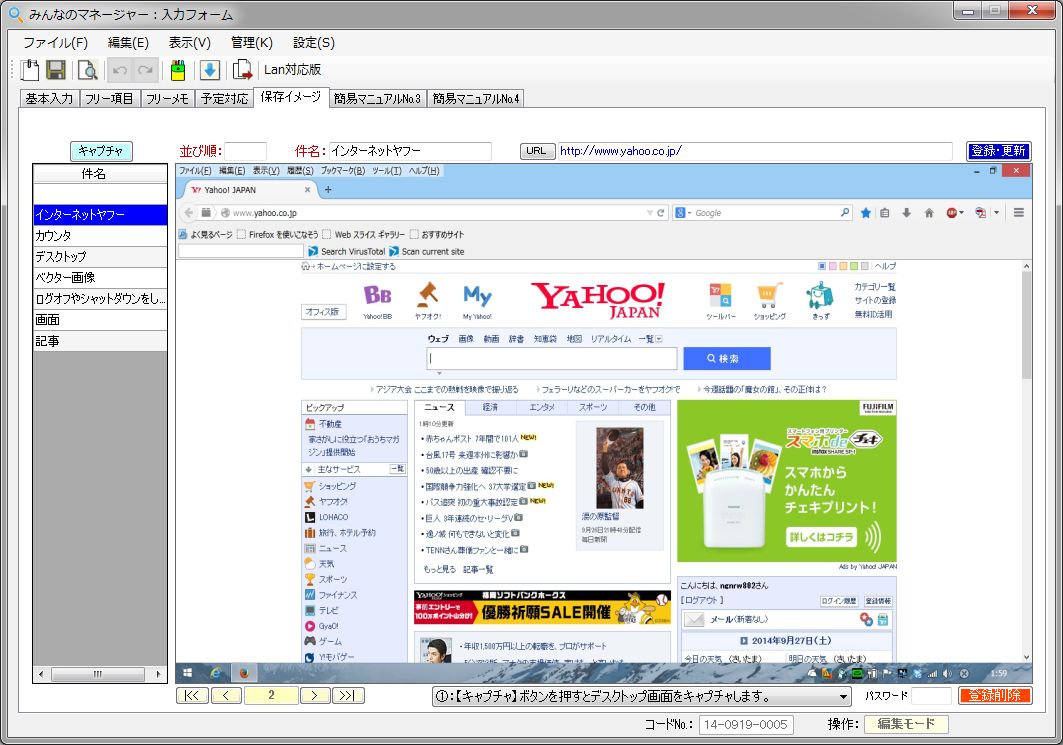Click the document export icon with red arrow

tap(242, 69)
